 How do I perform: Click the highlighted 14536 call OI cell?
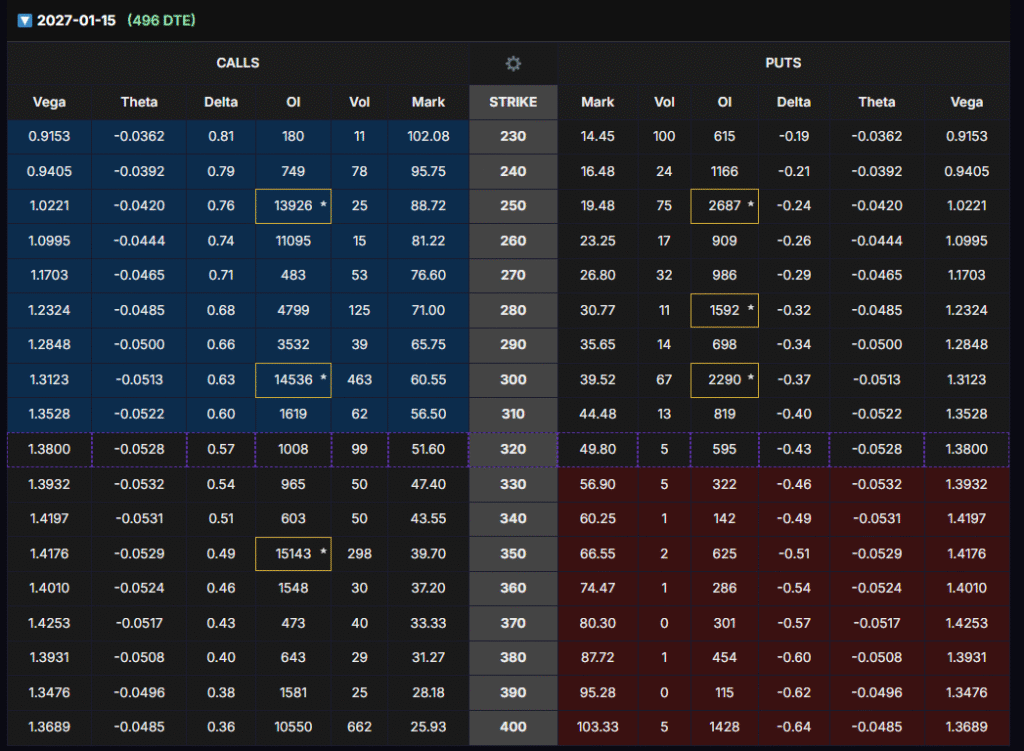(293, 380)
